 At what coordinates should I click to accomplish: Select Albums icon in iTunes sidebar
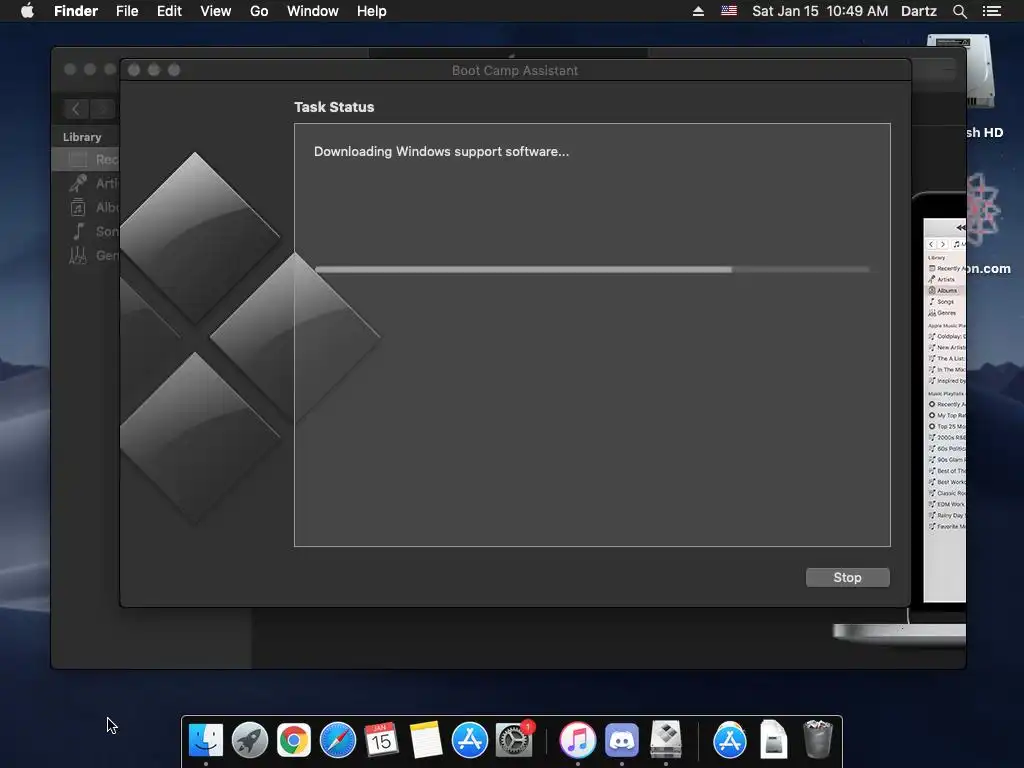click(x=78, y=208)
